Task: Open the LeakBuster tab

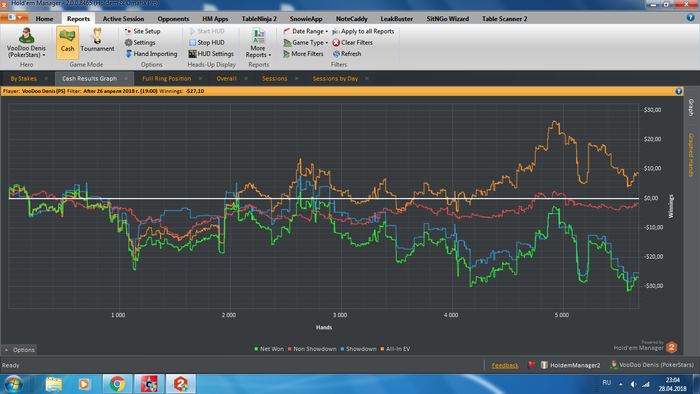Action: pyautogui.click(x=396, y=19)
